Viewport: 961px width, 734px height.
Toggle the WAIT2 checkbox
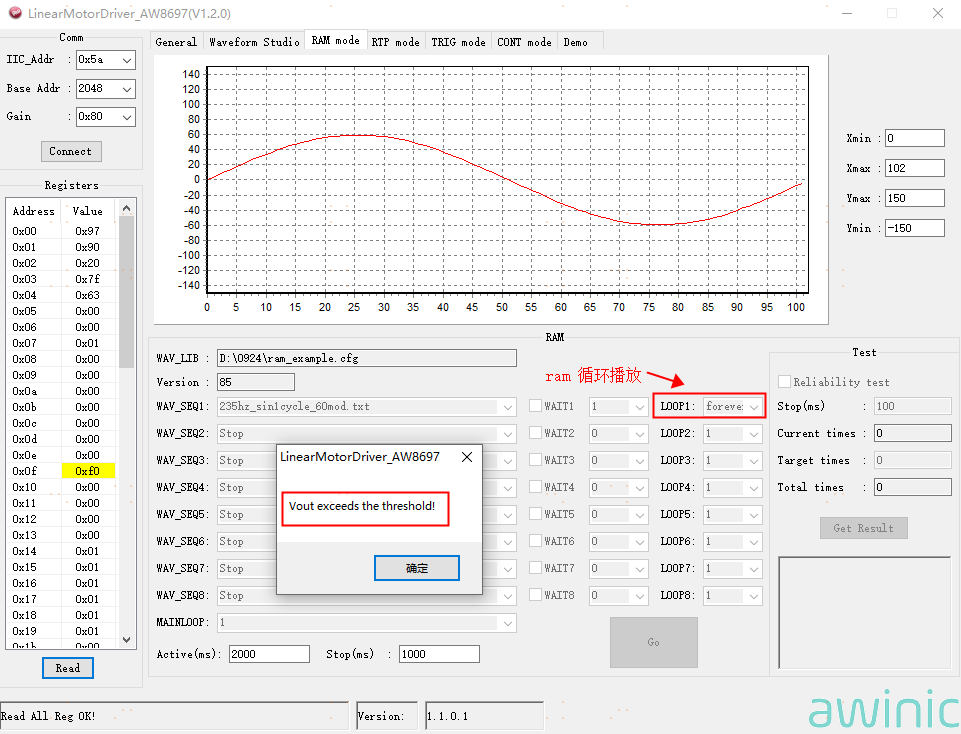tap(536, 433)
